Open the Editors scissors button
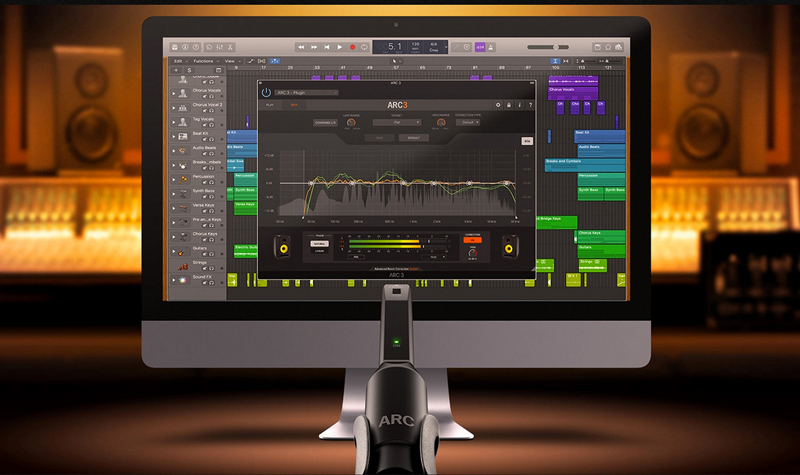The width and height of the screenshot is (800, 475). [x=230, y=47]
